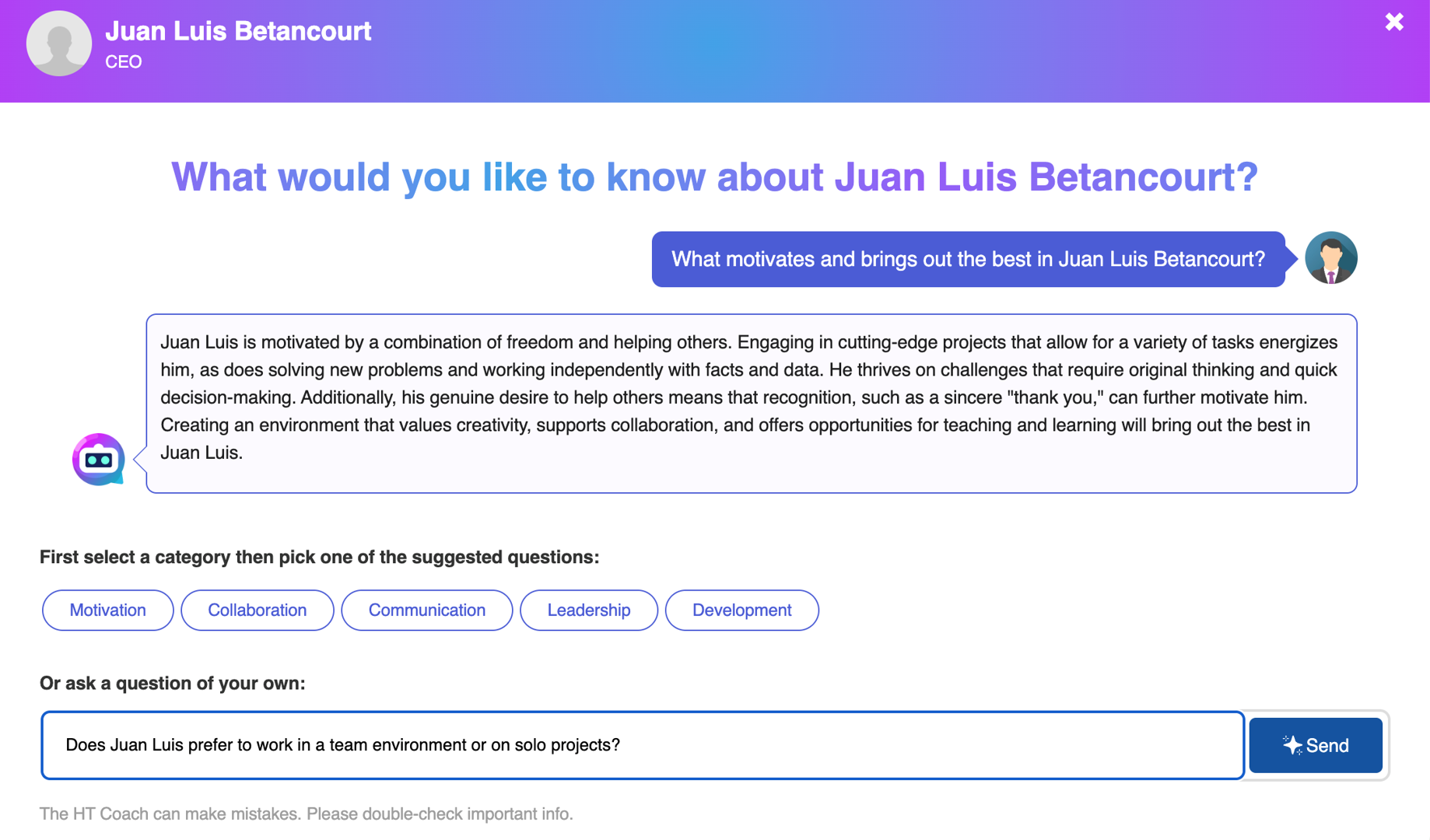Viewport: 1430px width, 840px height.
Task: Click the "What would you like to know" heading
Action: 714,177
